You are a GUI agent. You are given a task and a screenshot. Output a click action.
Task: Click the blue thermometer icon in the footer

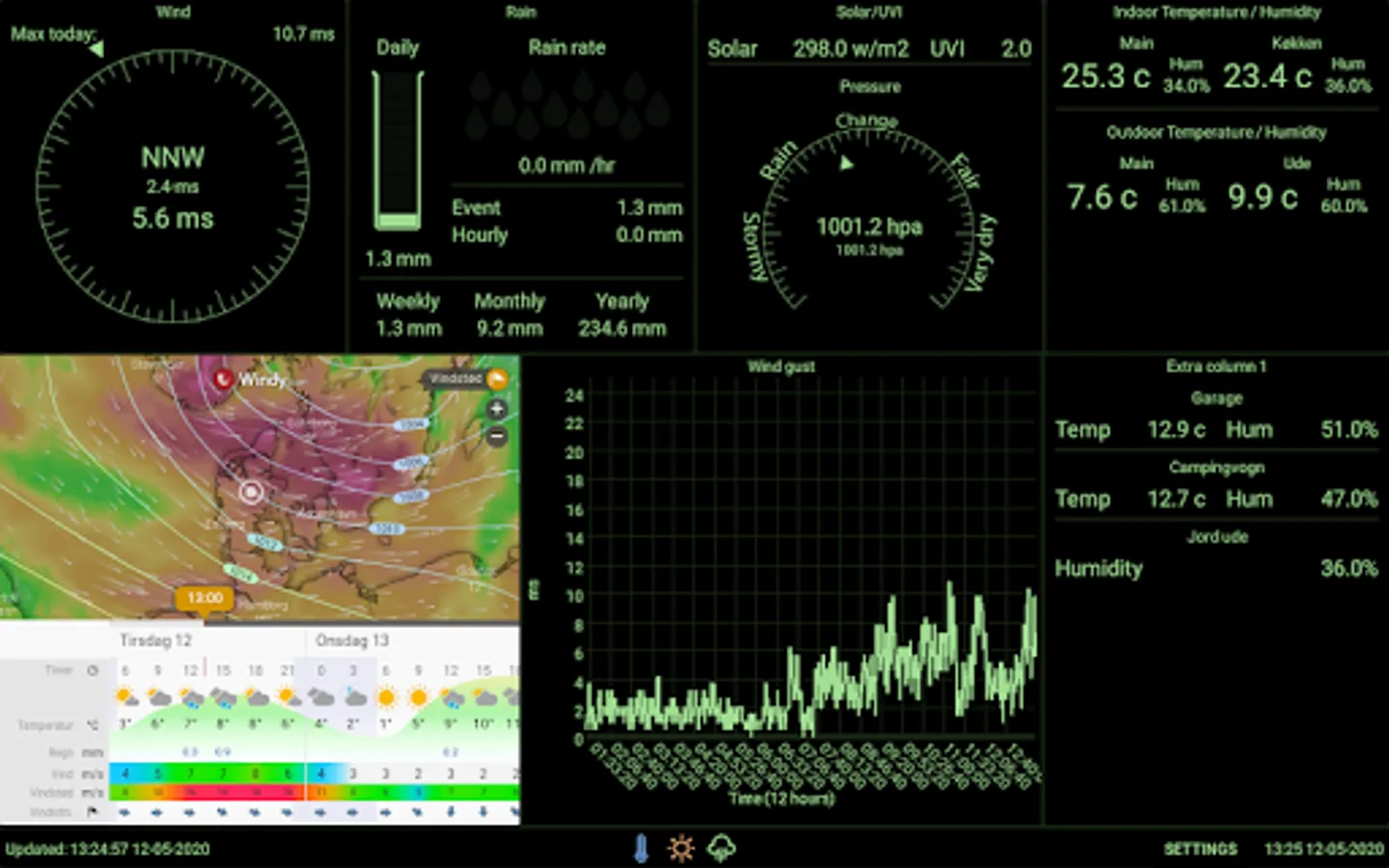point(640,848)
